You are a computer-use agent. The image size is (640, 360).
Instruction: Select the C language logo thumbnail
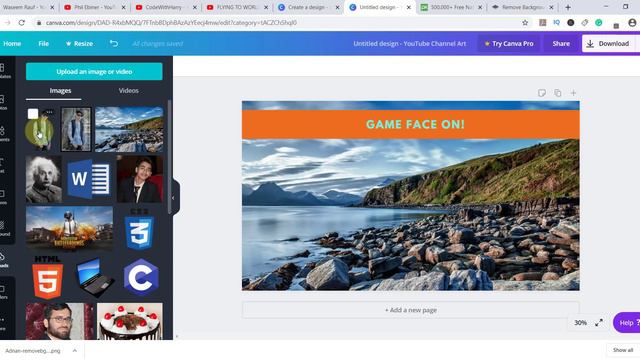pos(141,277)
